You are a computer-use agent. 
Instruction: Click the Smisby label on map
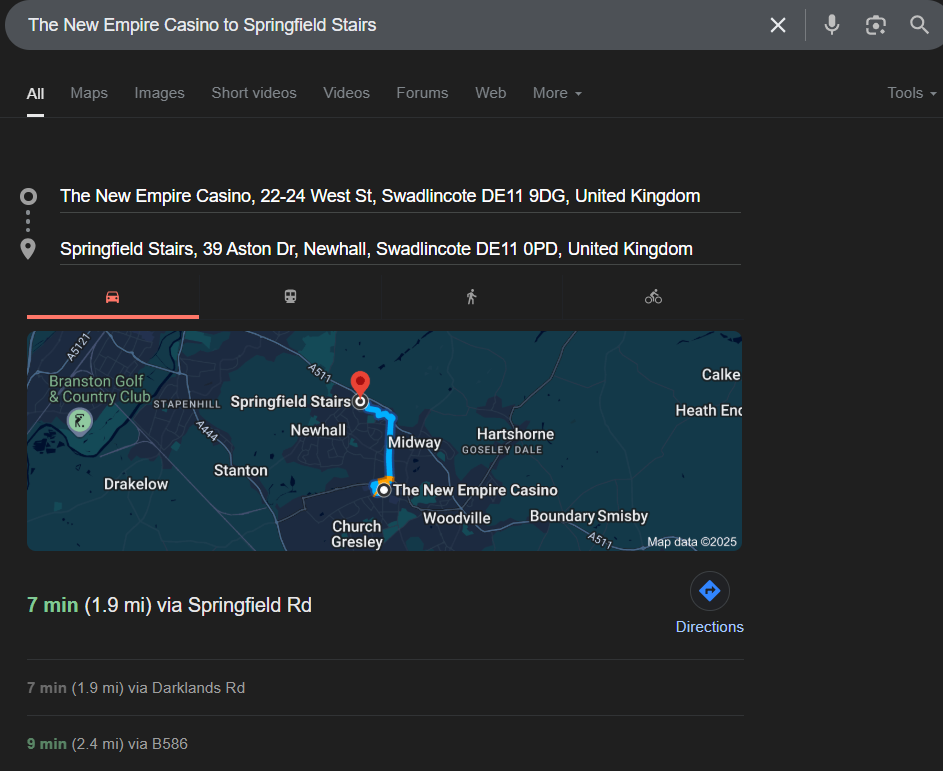[622, 516]
